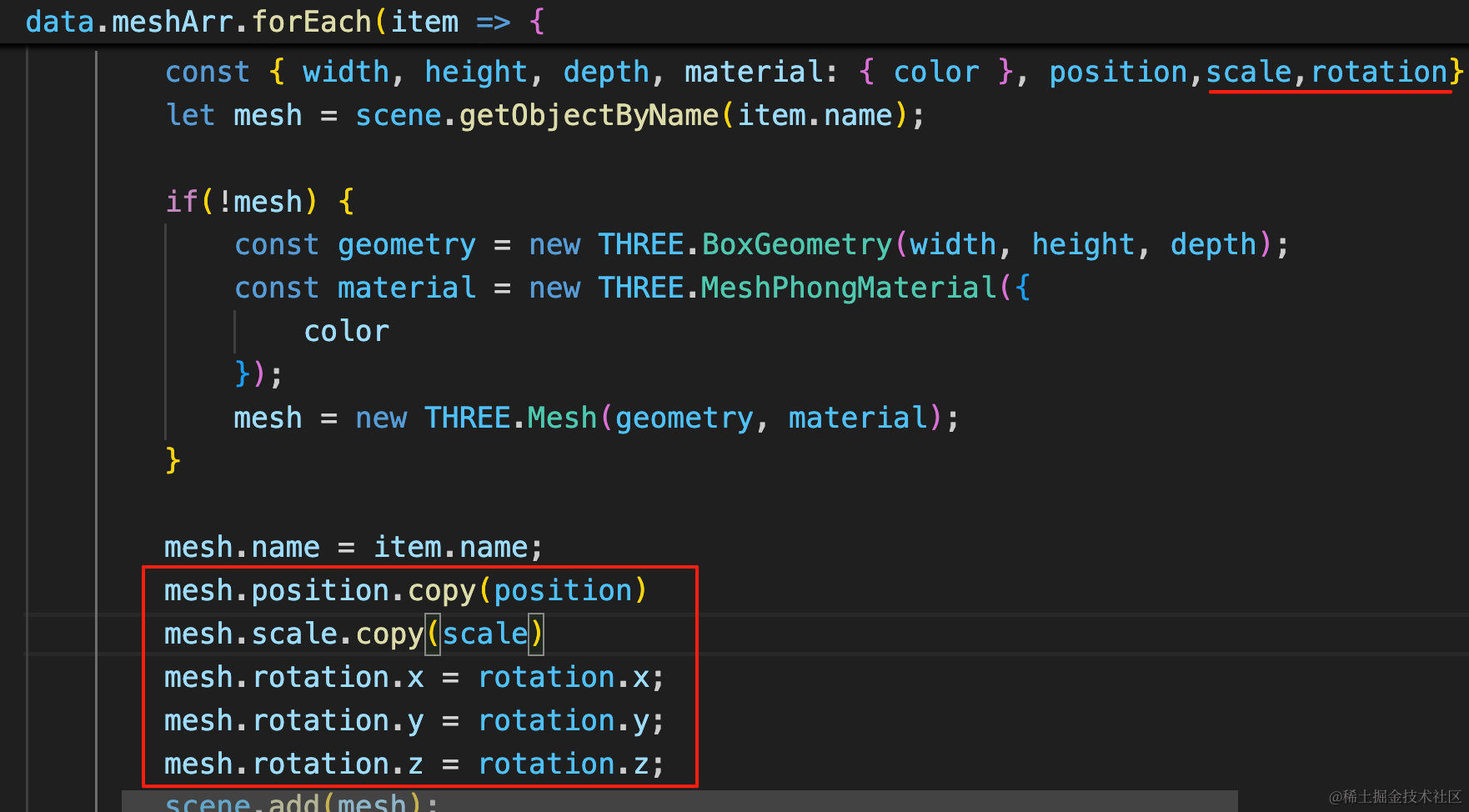Click 'MeshPhongMaterial' class name

coord(849,288)
